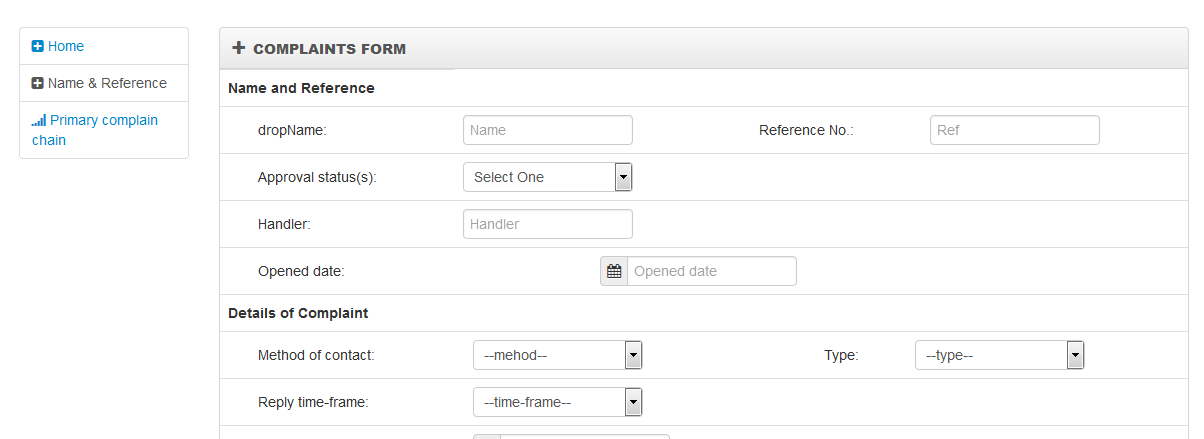The image size is (1204, 439).
Task: Click the Name and Reference section heading
Action: 301,88
